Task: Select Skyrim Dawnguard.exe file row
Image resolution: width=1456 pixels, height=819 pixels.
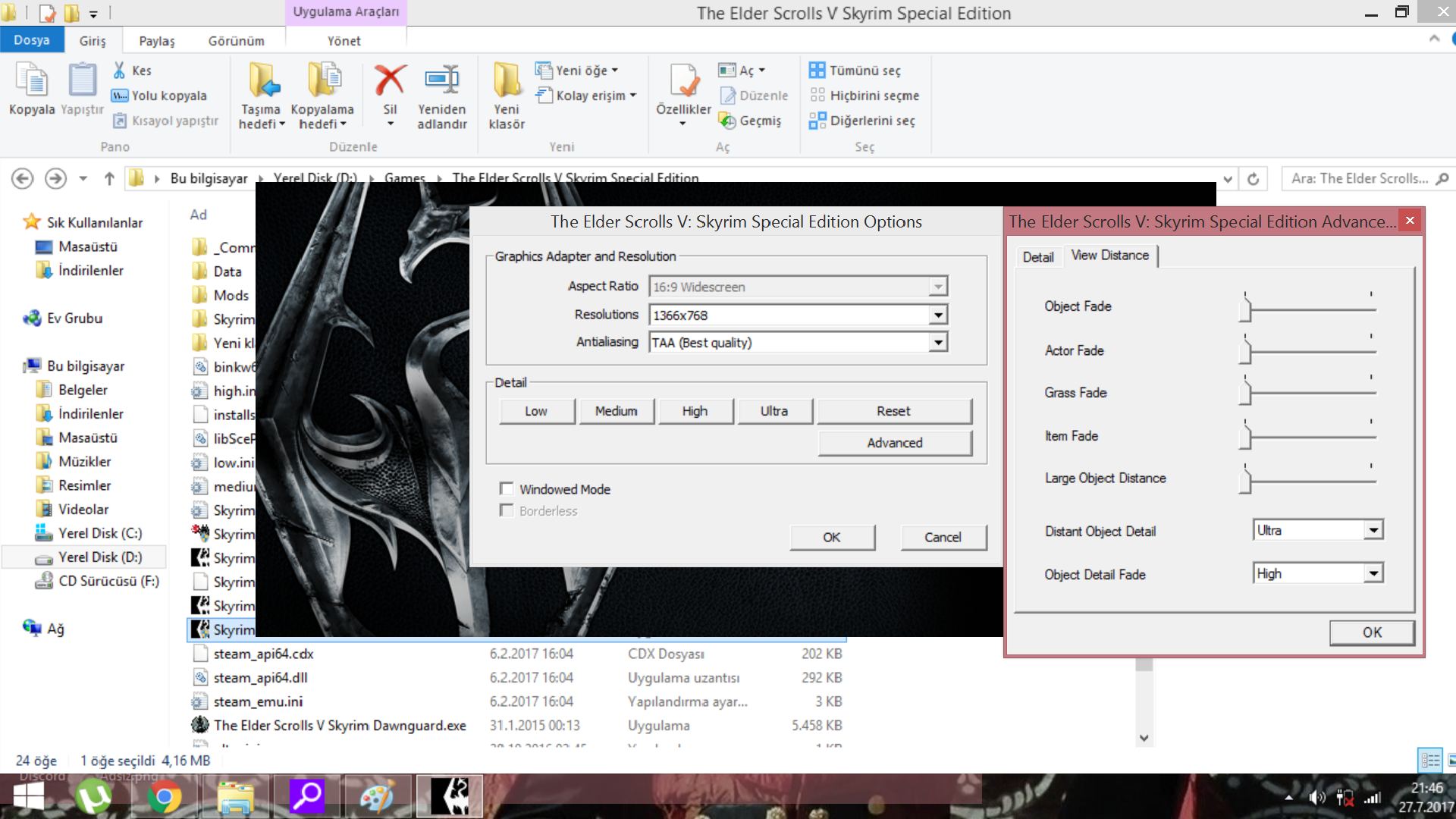Action: coord(516,725)
